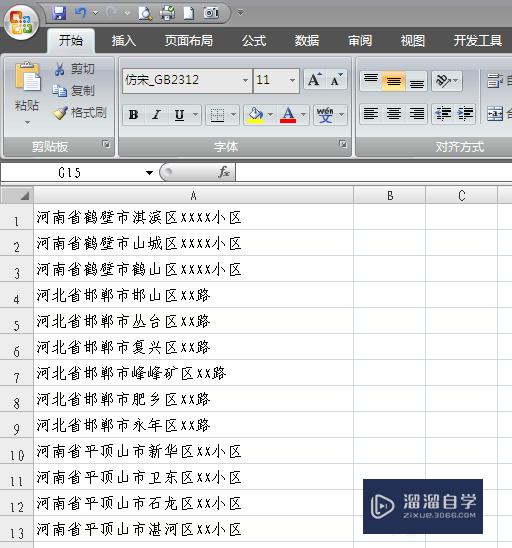Image resolution: width=512 pixels, height=548 pixels.
Task: Click the red font color swatch
Action: point(288,115)
